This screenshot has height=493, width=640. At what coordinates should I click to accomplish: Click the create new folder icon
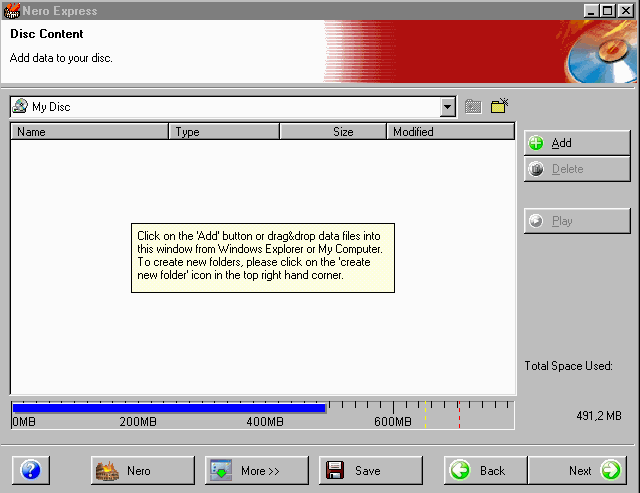(x=500, y=106)
